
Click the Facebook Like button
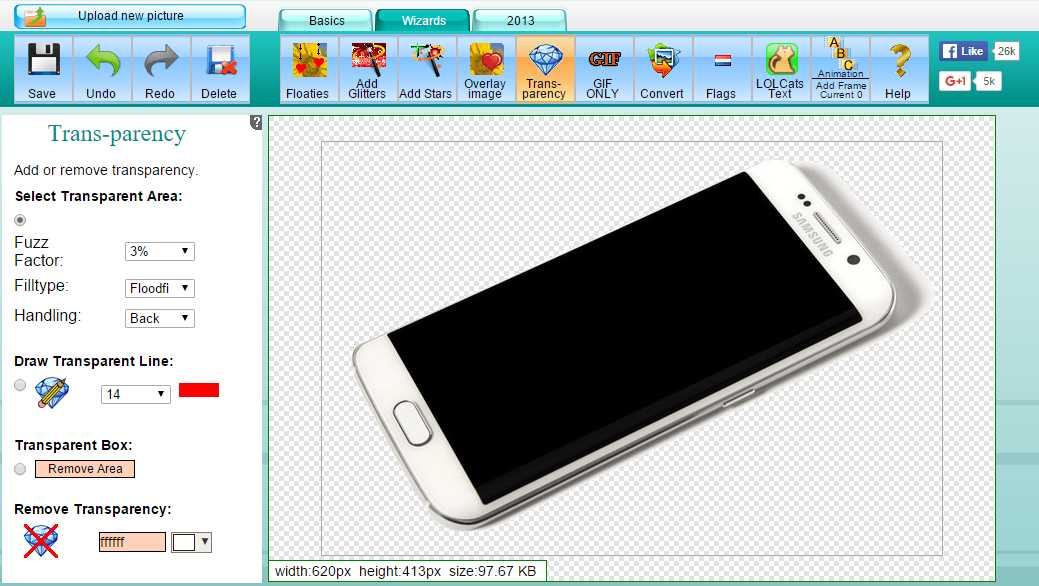(x=963, y=51)
